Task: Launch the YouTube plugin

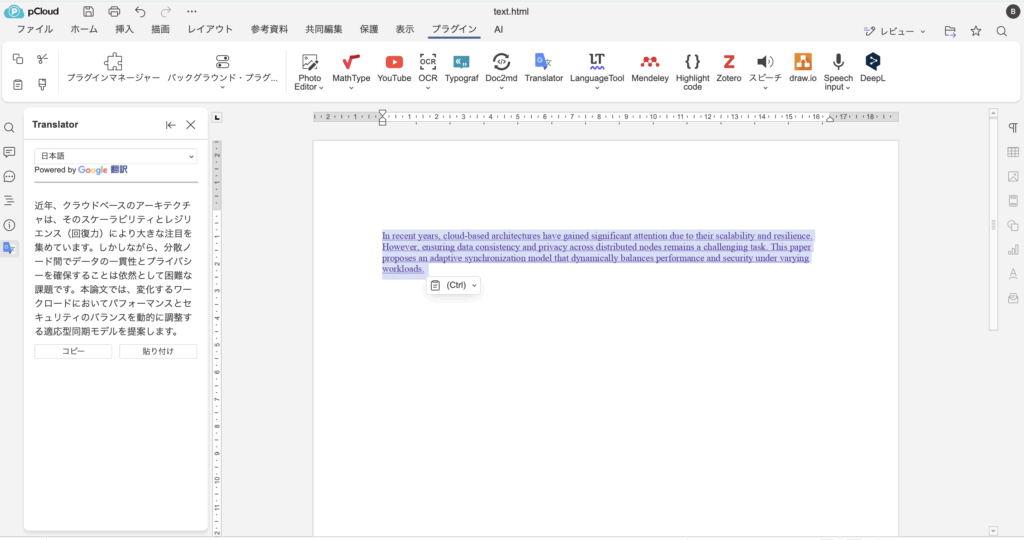Action: coord(394,63)
